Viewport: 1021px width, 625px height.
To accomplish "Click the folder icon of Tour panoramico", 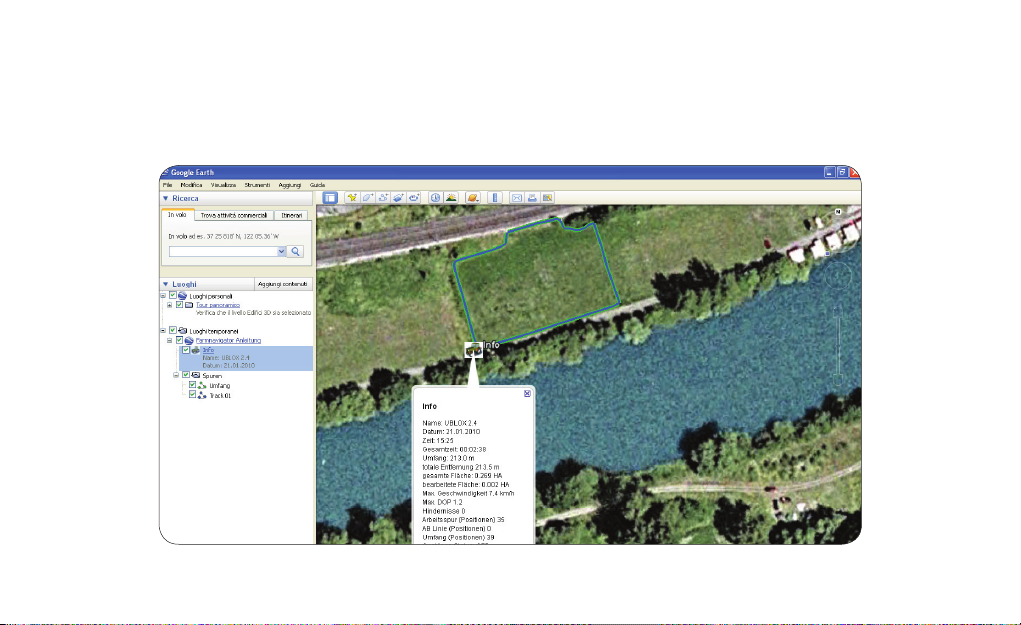I will point(189,305).
